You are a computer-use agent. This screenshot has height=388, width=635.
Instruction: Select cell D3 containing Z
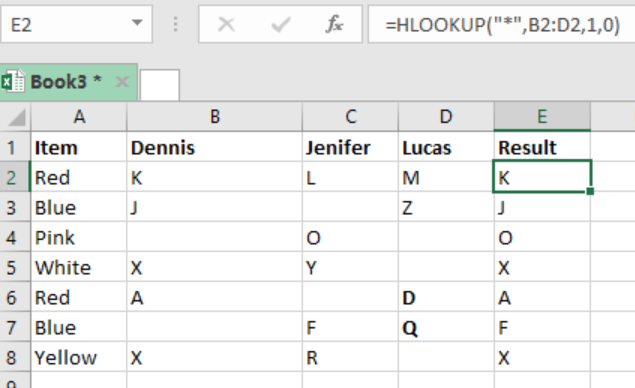point(446,207)
